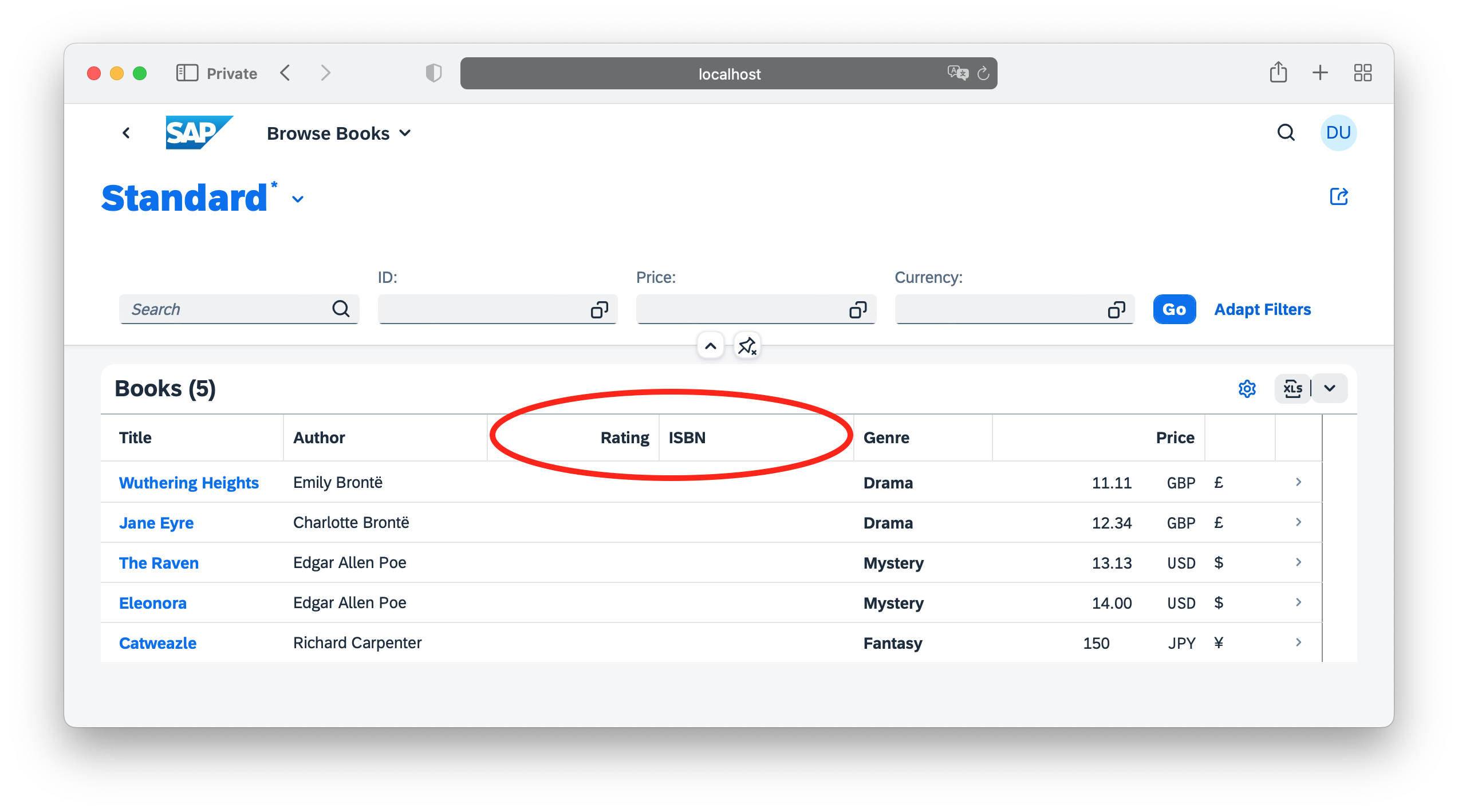1458x812 pixels.
Task: Click the Genre column header
Action: [923, 437]
